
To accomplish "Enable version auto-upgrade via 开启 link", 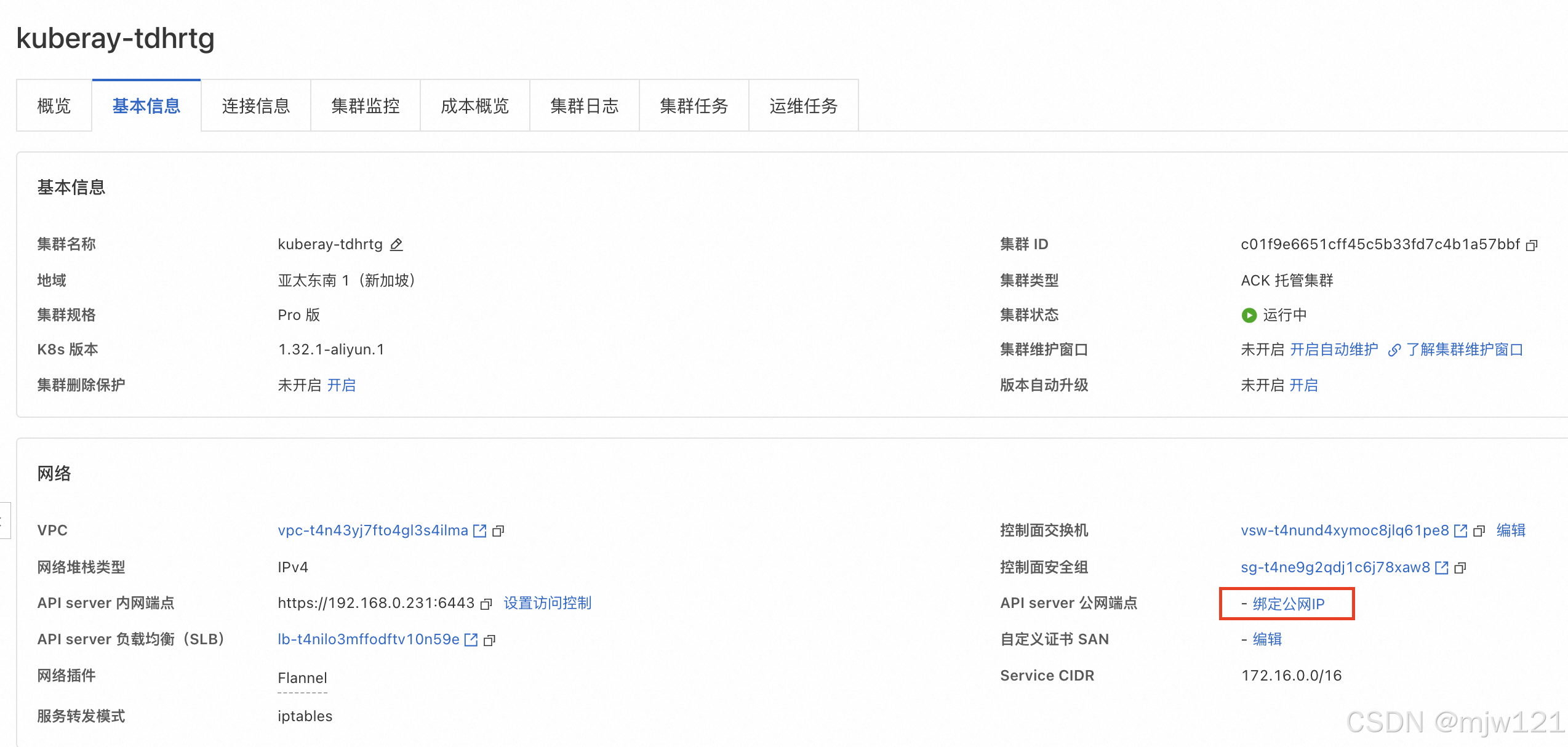I will point(1303,385).
